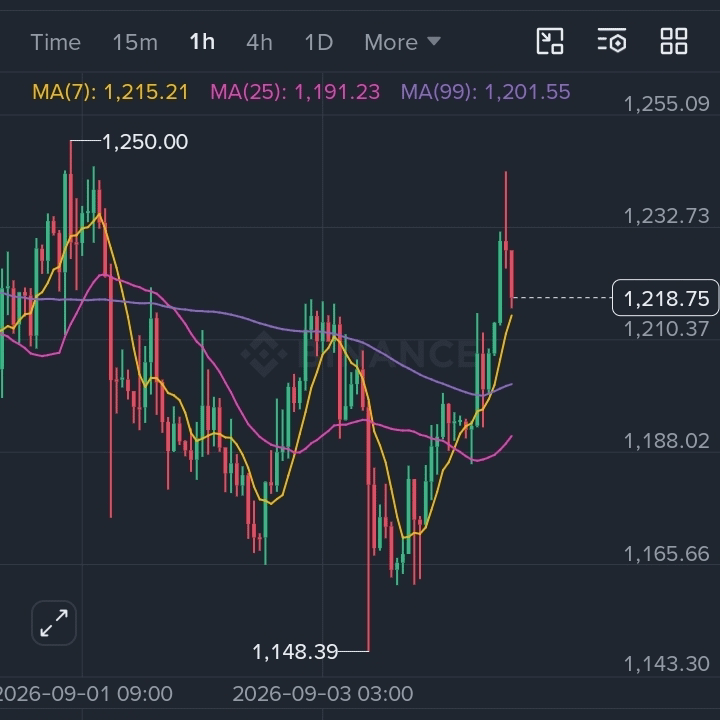This screenshot has width=720, height=720.
Task: Expand chart to fullscreen with arrows icon
Action: pyautogui.click(x=54, y=623)
